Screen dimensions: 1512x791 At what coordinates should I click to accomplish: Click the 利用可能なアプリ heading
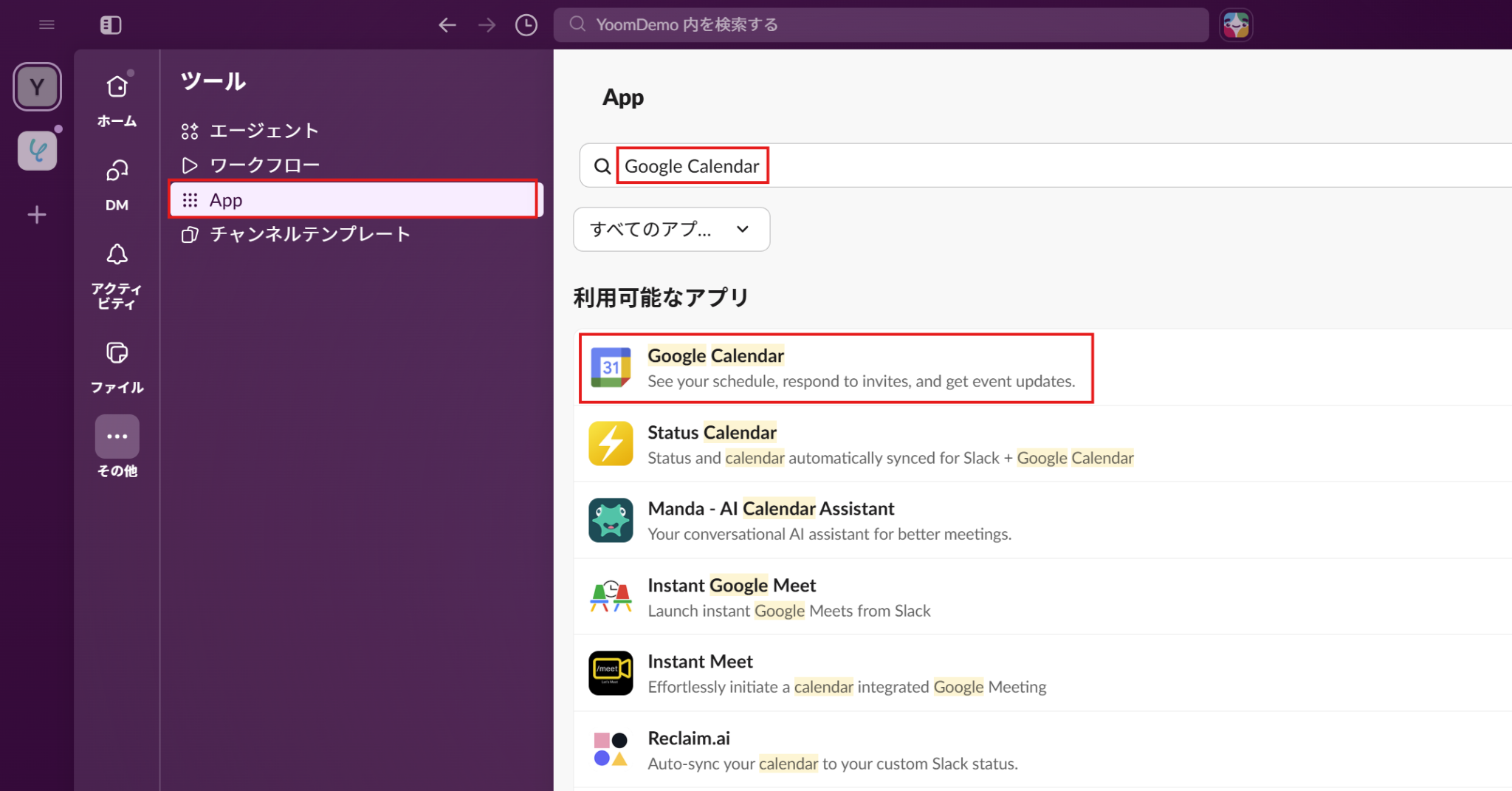(x=661, y=298)
